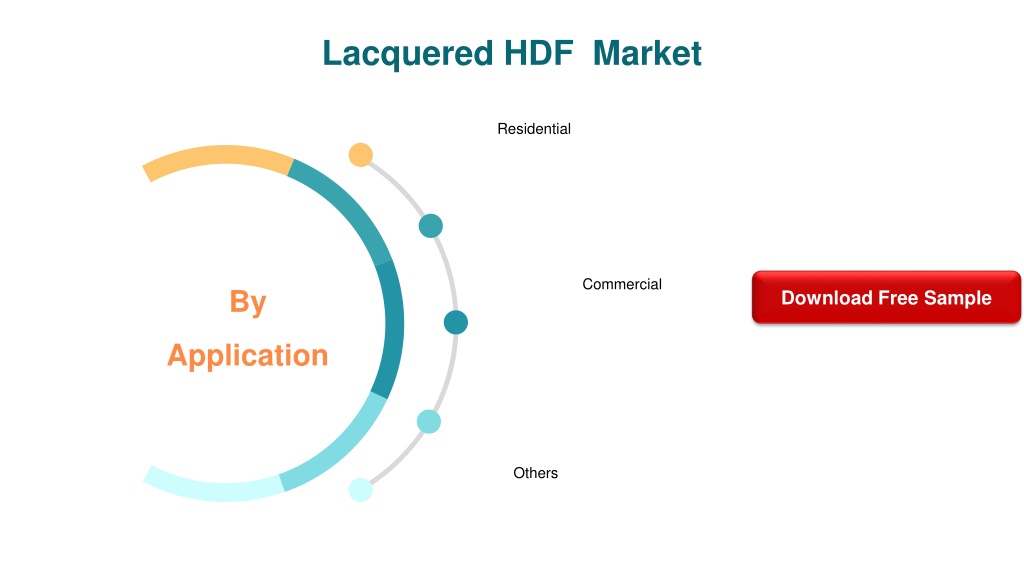This screenshot has height=576, width=1024.
Task: Click the light aqua dot marker
Action: (429, 422)
